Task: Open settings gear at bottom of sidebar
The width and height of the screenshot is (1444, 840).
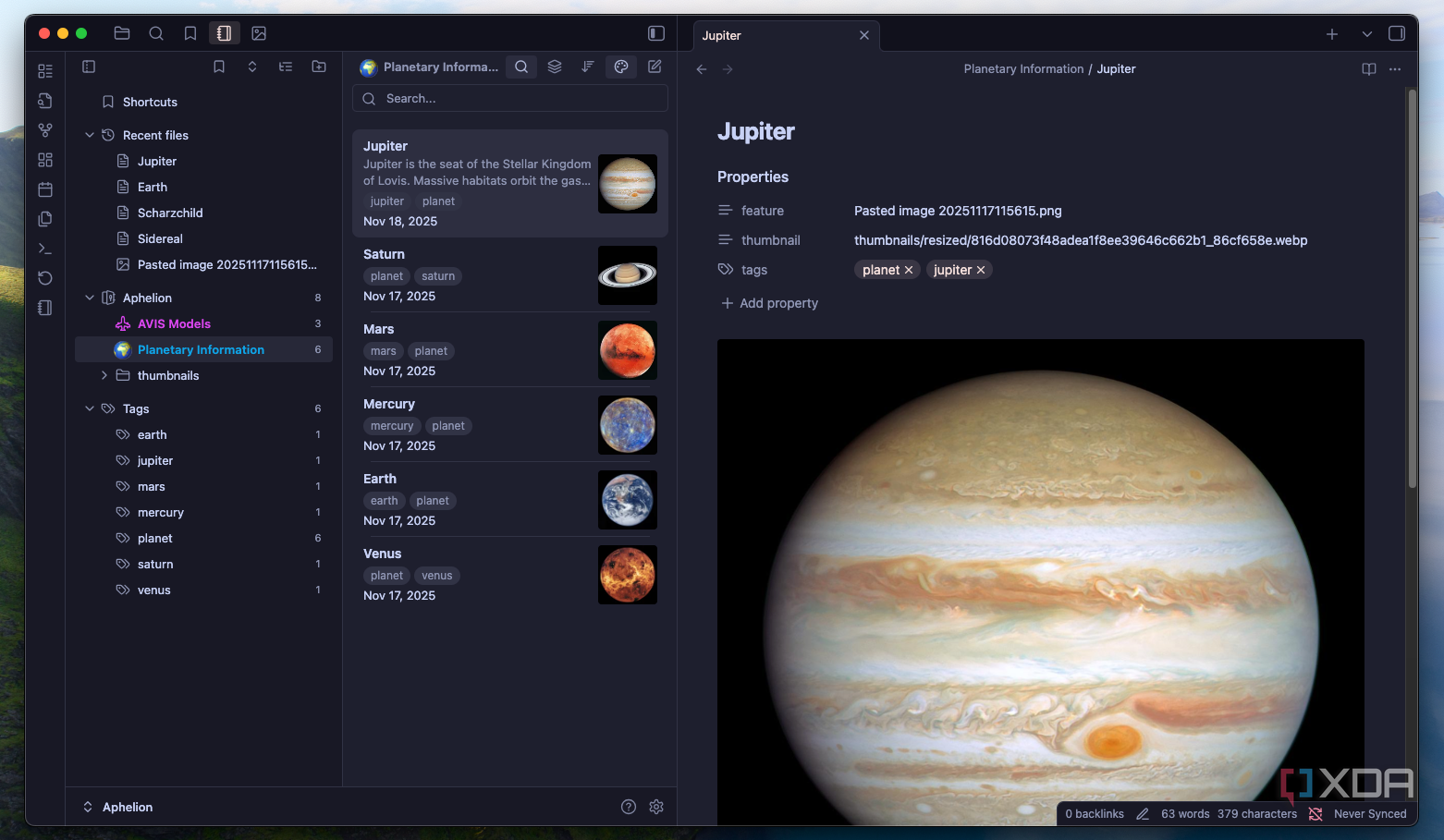Action: (x=656, y=807)
